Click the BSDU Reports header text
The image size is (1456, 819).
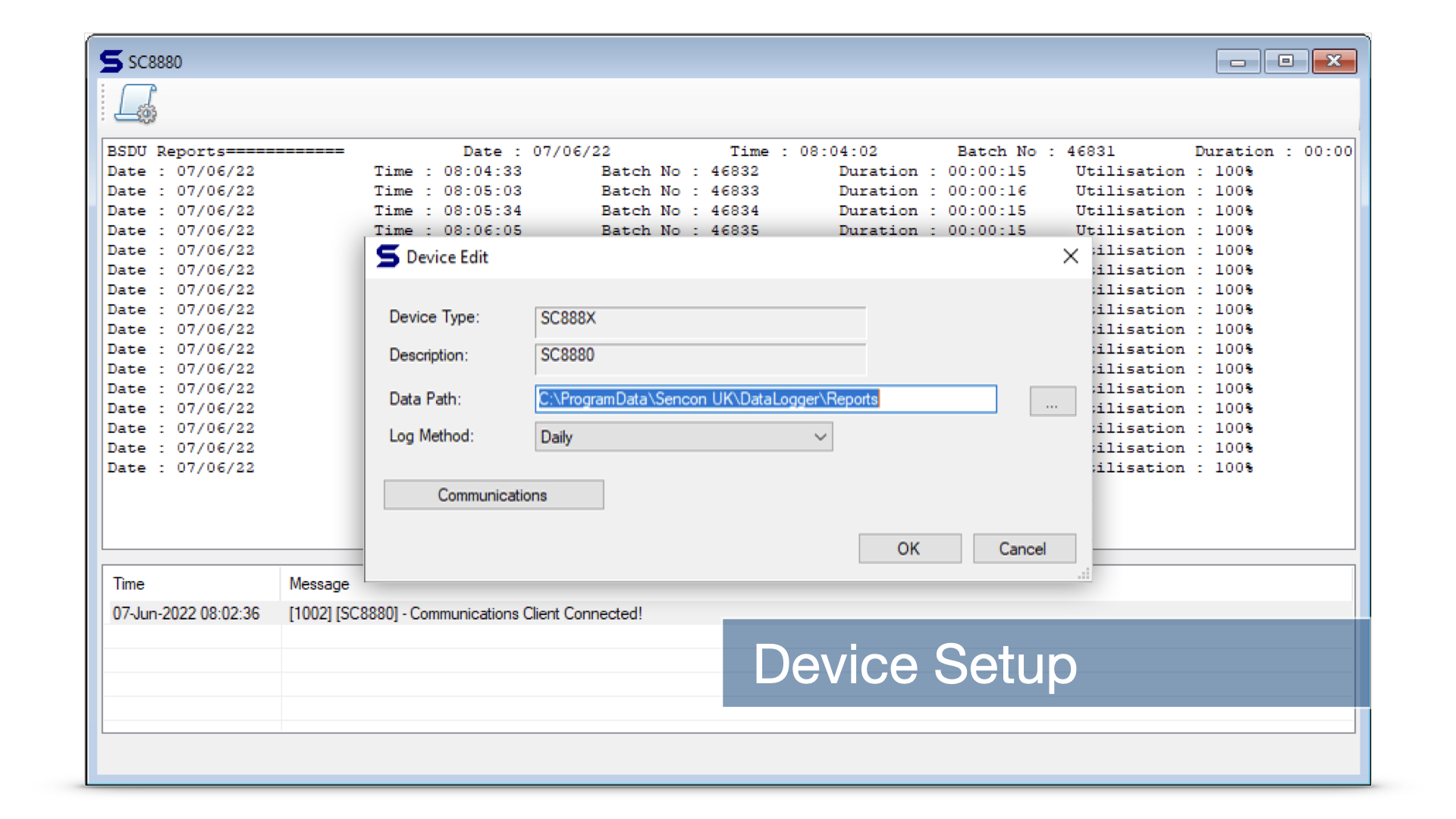[x=225, y=152]
